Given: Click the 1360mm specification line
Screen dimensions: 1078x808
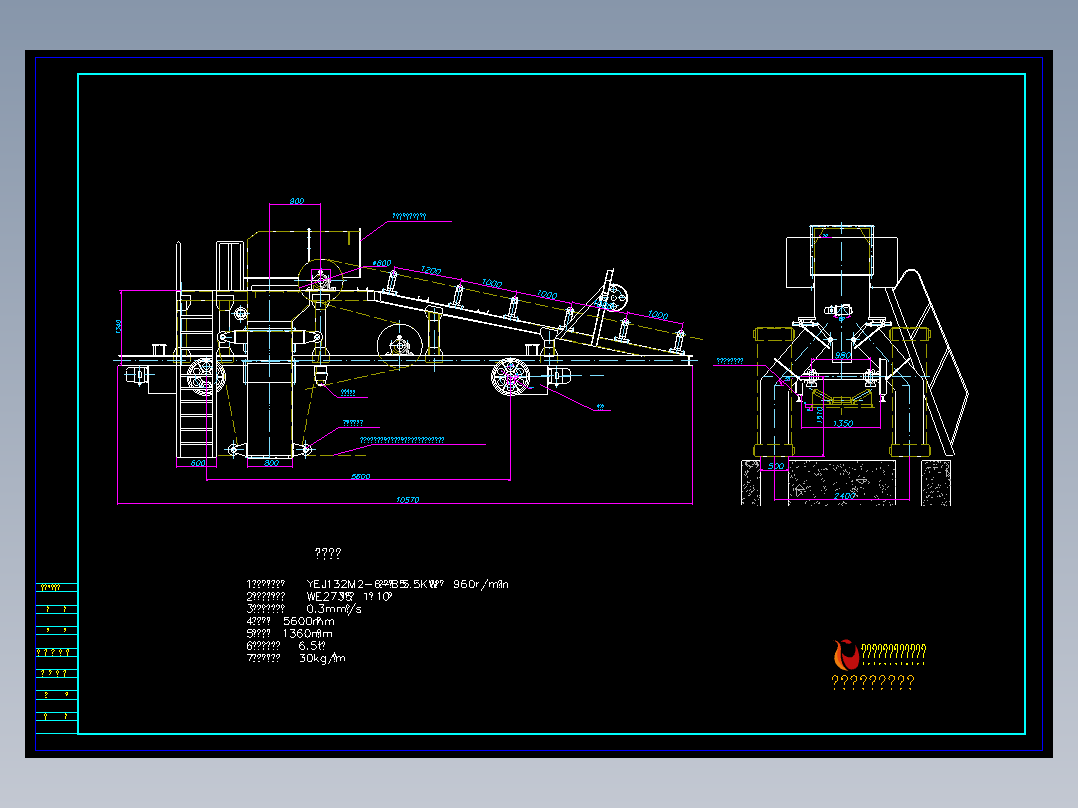Looking at the screenshot, I should [289, 633].
